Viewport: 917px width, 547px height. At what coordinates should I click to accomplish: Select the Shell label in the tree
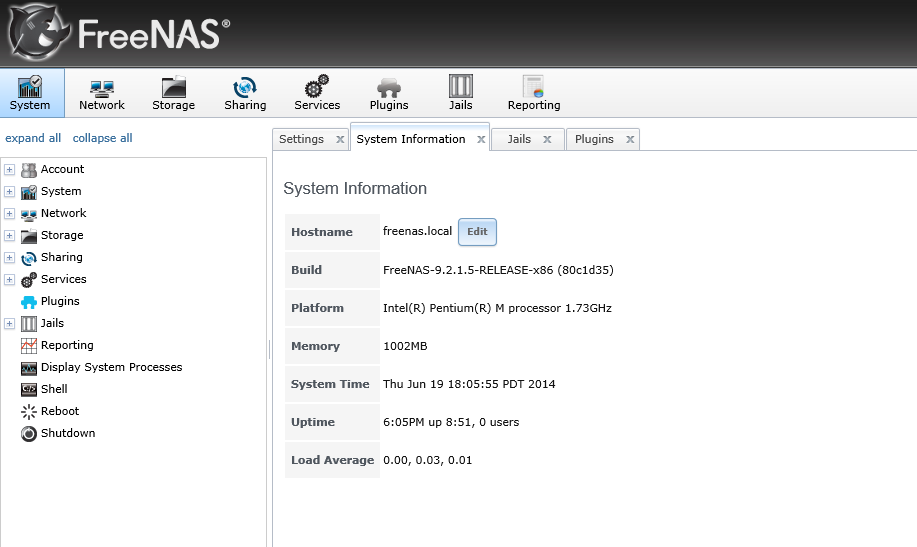[54, 389]
